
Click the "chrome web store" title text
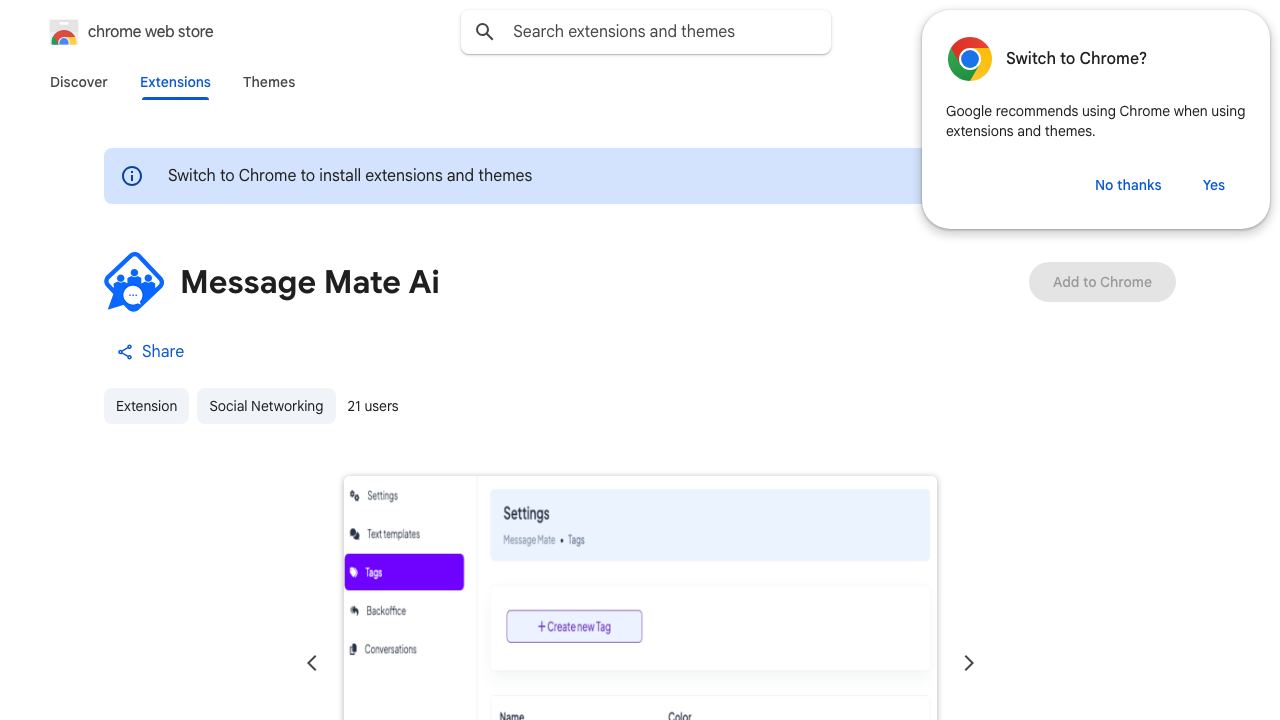151,32
